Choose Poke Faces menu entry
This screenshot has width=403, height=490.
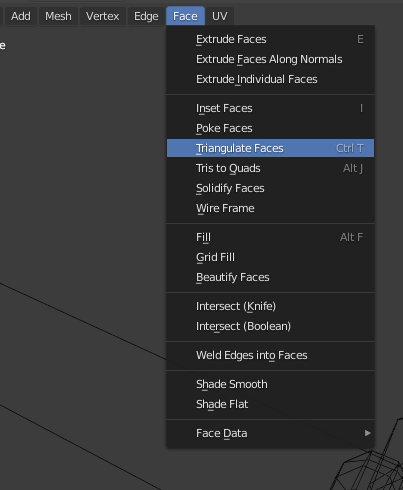(x=270, y=128)
